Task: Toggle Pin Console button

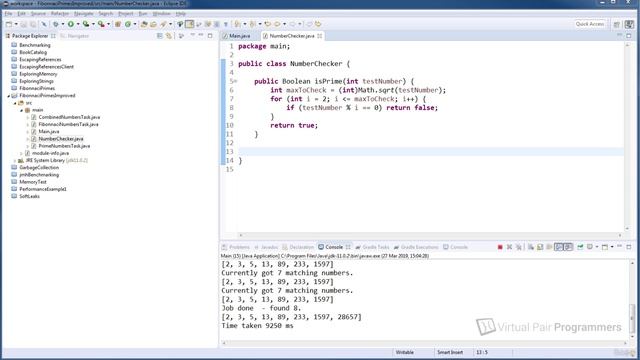Action: click(x=580, y=247)
